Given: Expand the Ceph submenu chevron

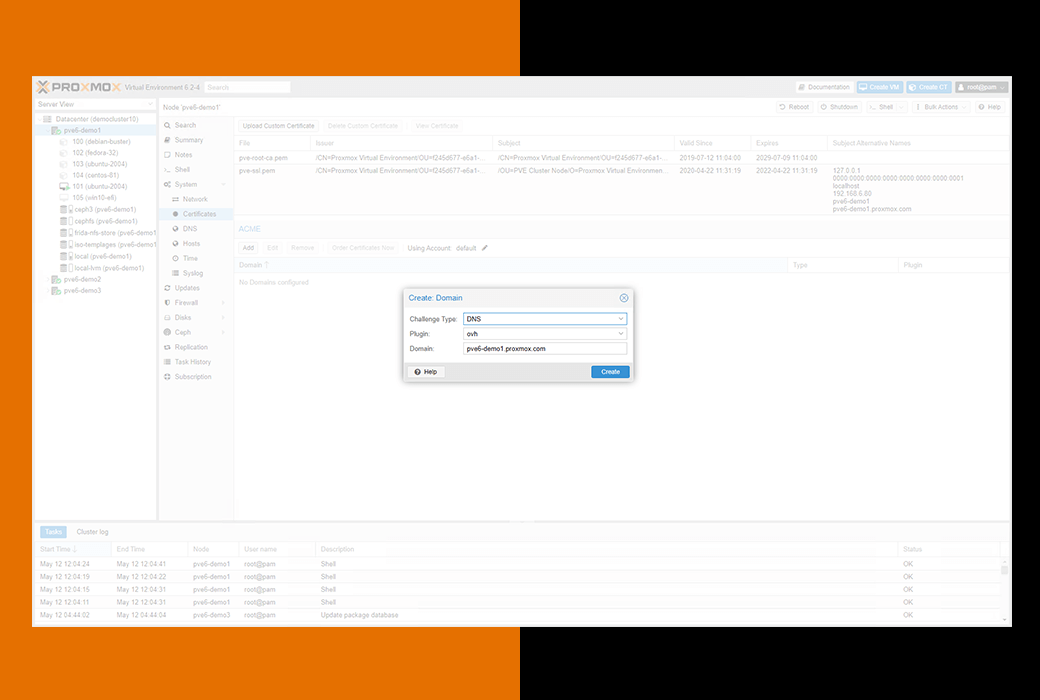Looking at the screenshot, I should 224,332.
